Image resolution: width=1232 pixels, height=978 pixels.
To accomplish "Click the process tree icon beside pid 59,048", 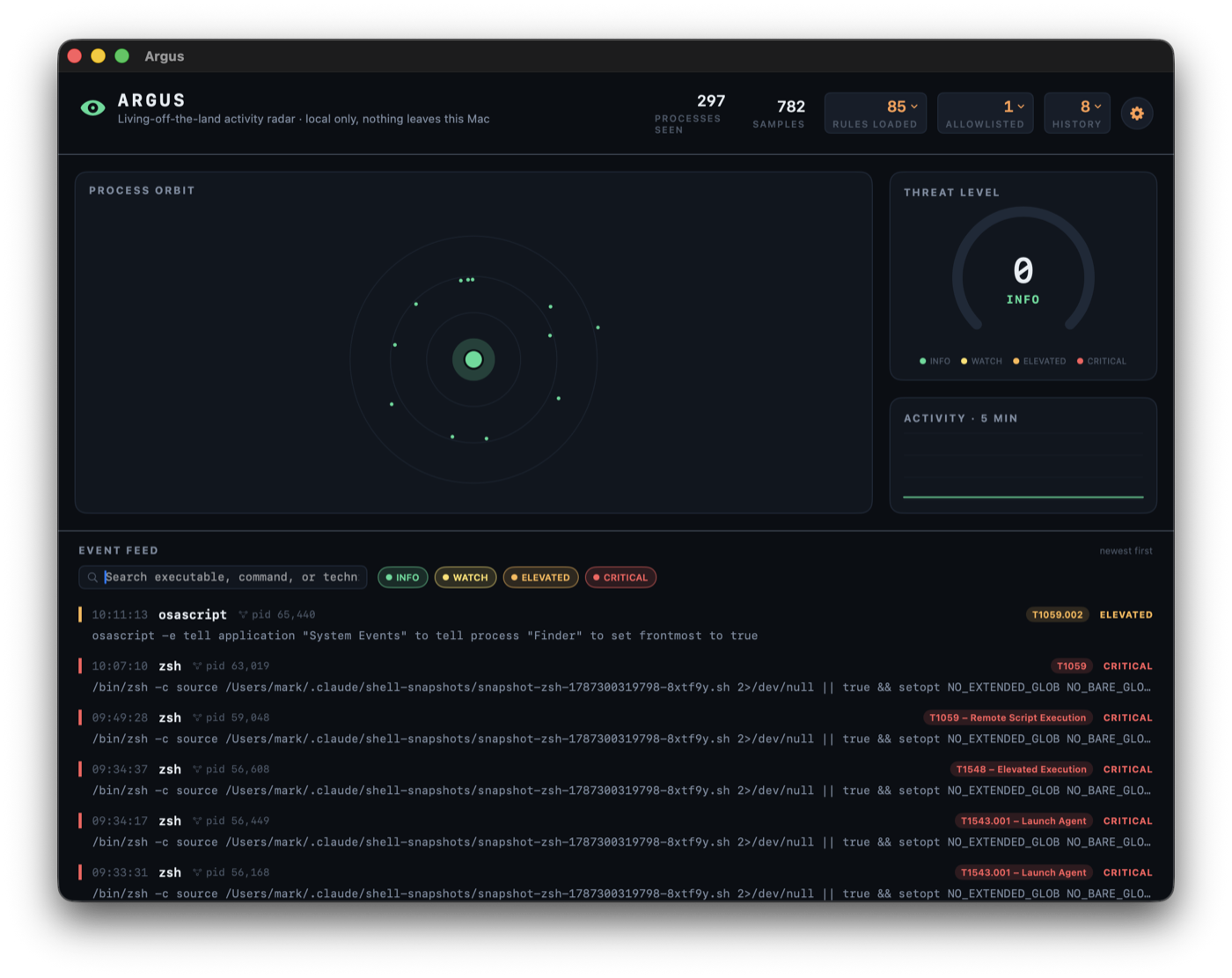I will pyautogui.click(x=197, y=717).
